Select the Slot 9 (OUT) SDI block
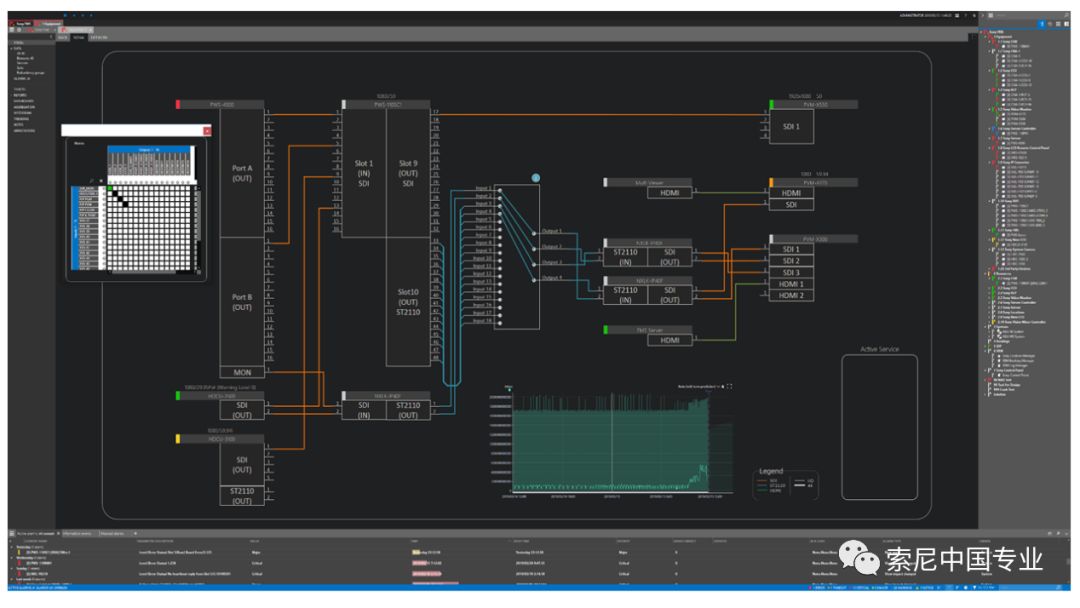This screenshot has width=1080, height=608. tap(408, 173)
